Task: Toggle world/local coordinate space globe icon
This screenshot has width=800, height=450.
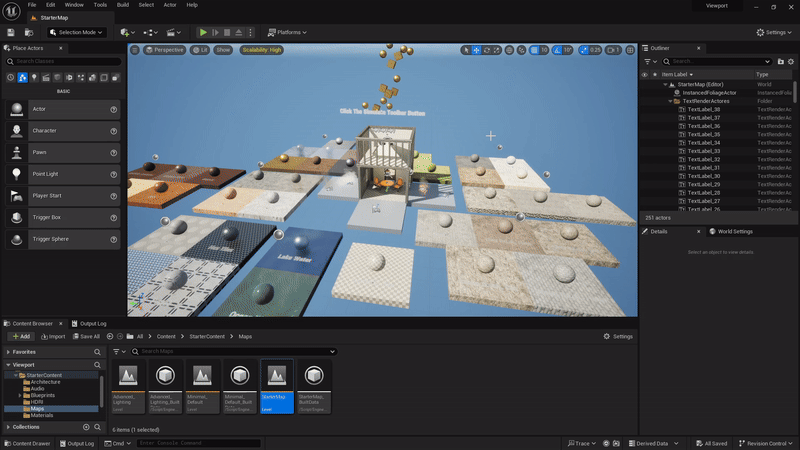Action: 509,50
